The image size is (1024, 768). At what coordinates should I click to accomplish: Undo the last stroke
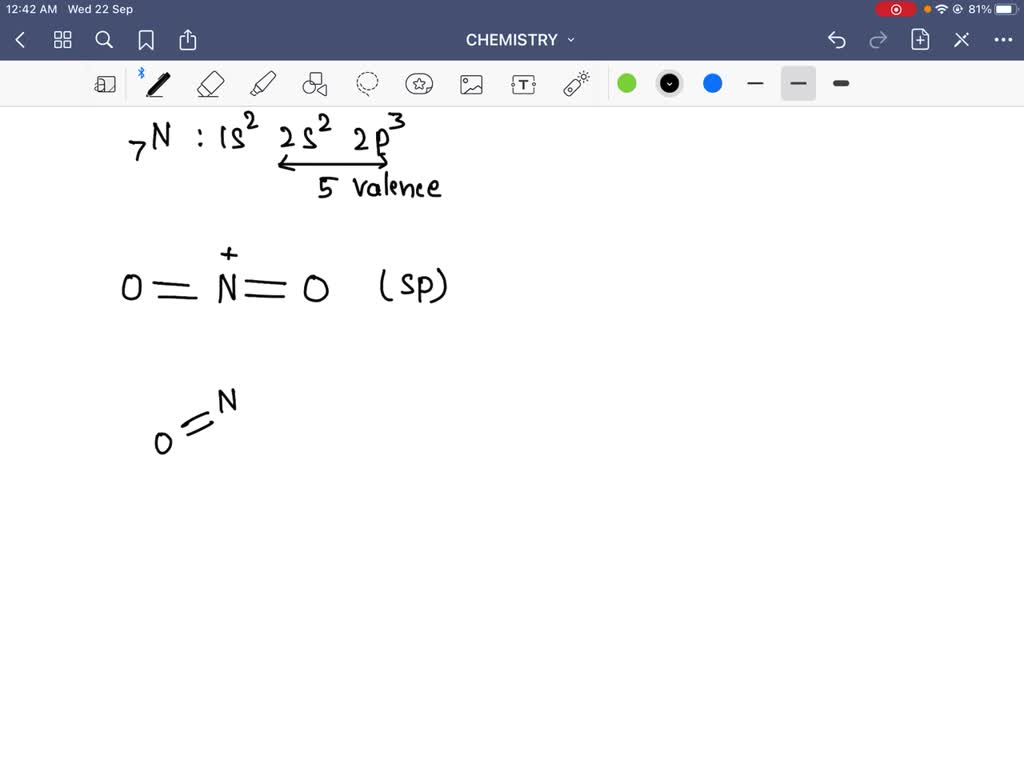tap(837, 40)
